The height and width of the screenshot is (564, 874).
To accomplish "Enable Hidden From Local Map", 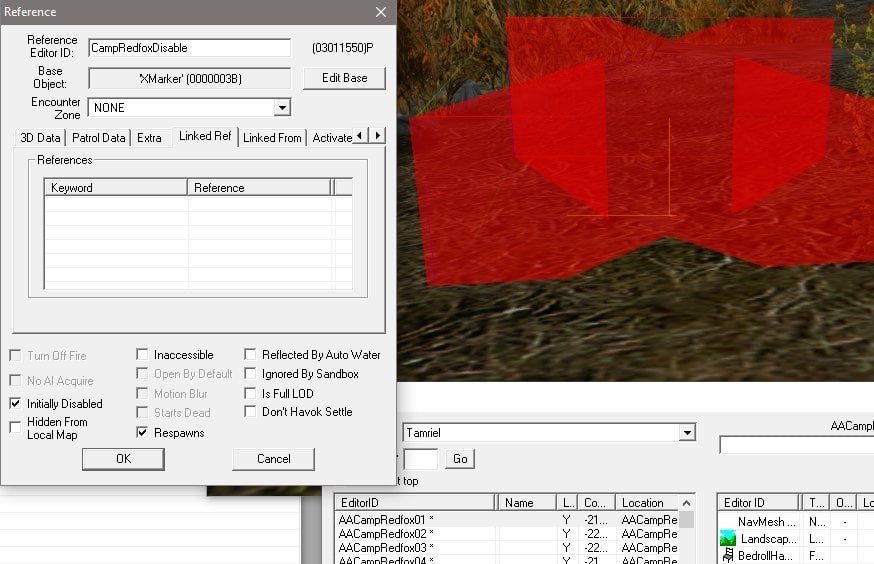I will [16, 428].
